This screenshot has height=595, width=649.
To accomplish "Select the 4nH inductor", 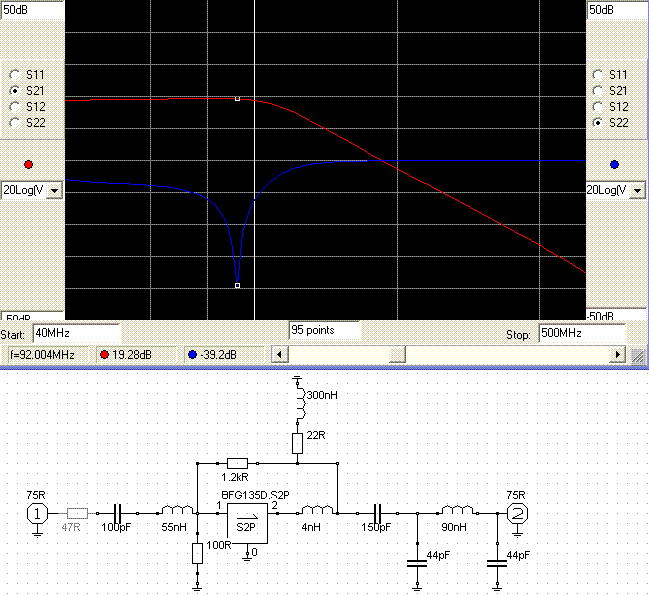I will point(317,510).
